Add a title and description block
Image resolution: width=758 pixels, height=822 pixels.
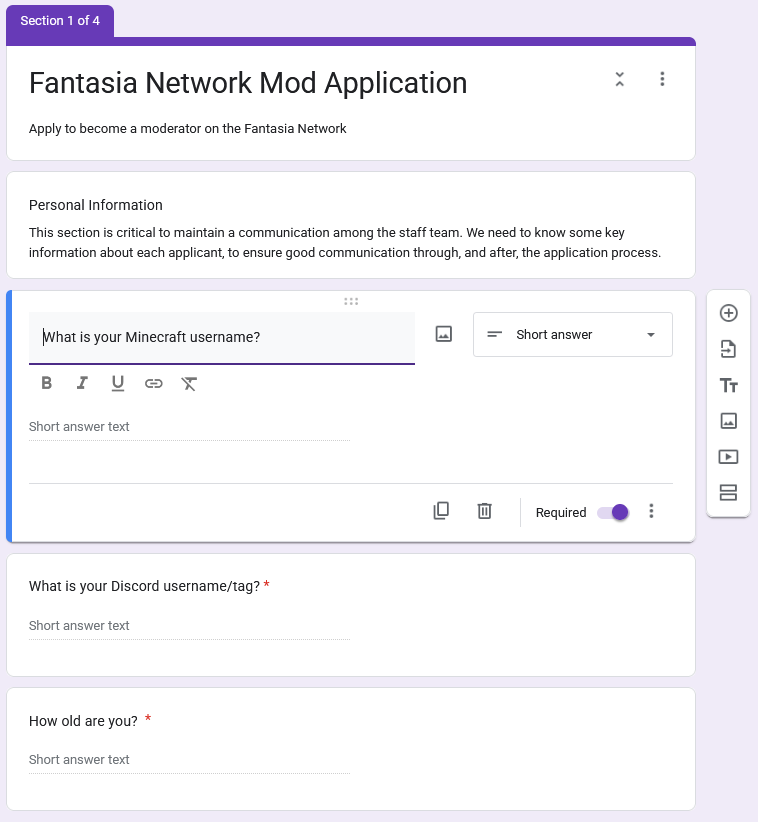click(x=728, y=385)
